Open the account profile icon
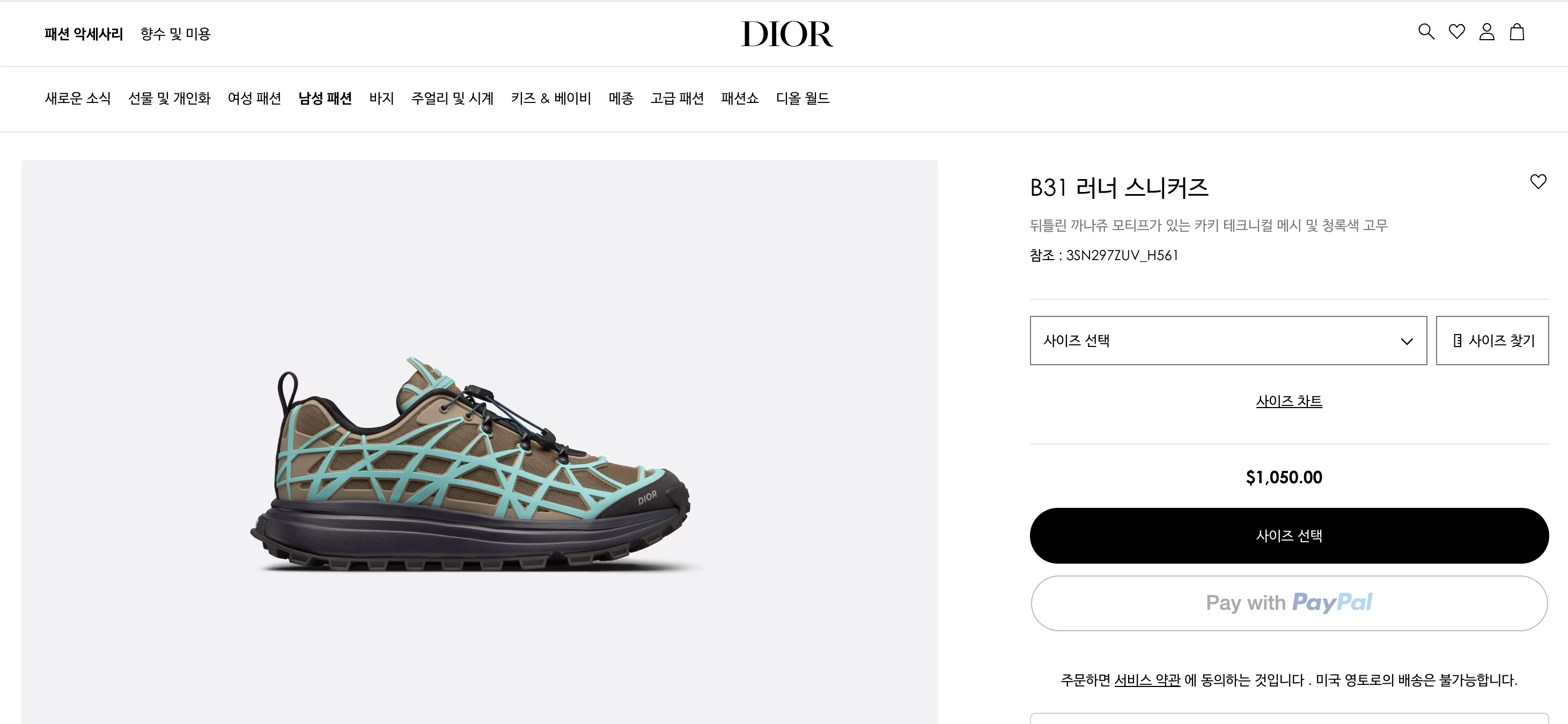The image size is (1568, 724). [1486, 32]
